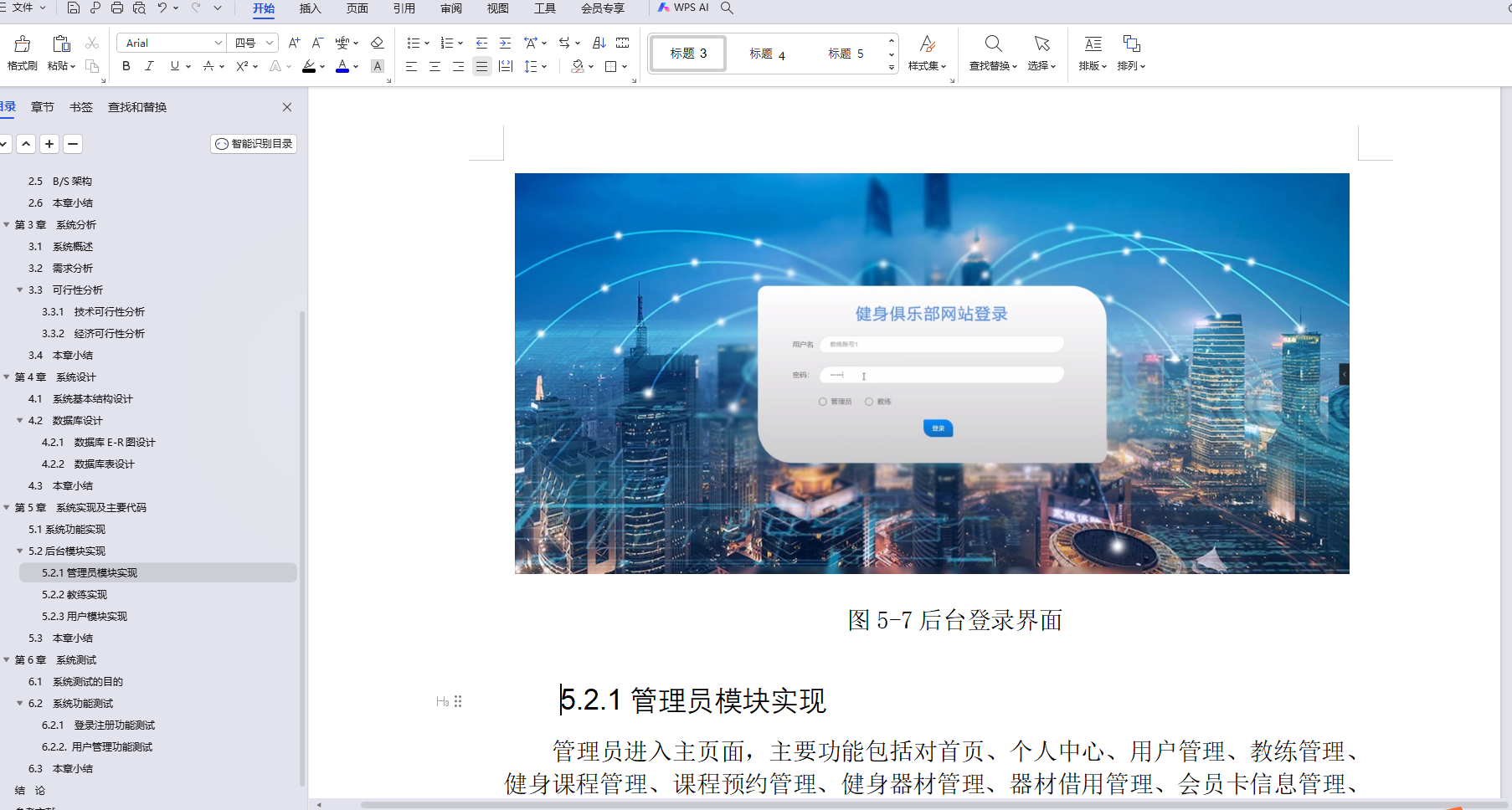Switch to the 书签 navigation tab
The width and height of the screenshot is (1512, 810).
coord(81,107)
